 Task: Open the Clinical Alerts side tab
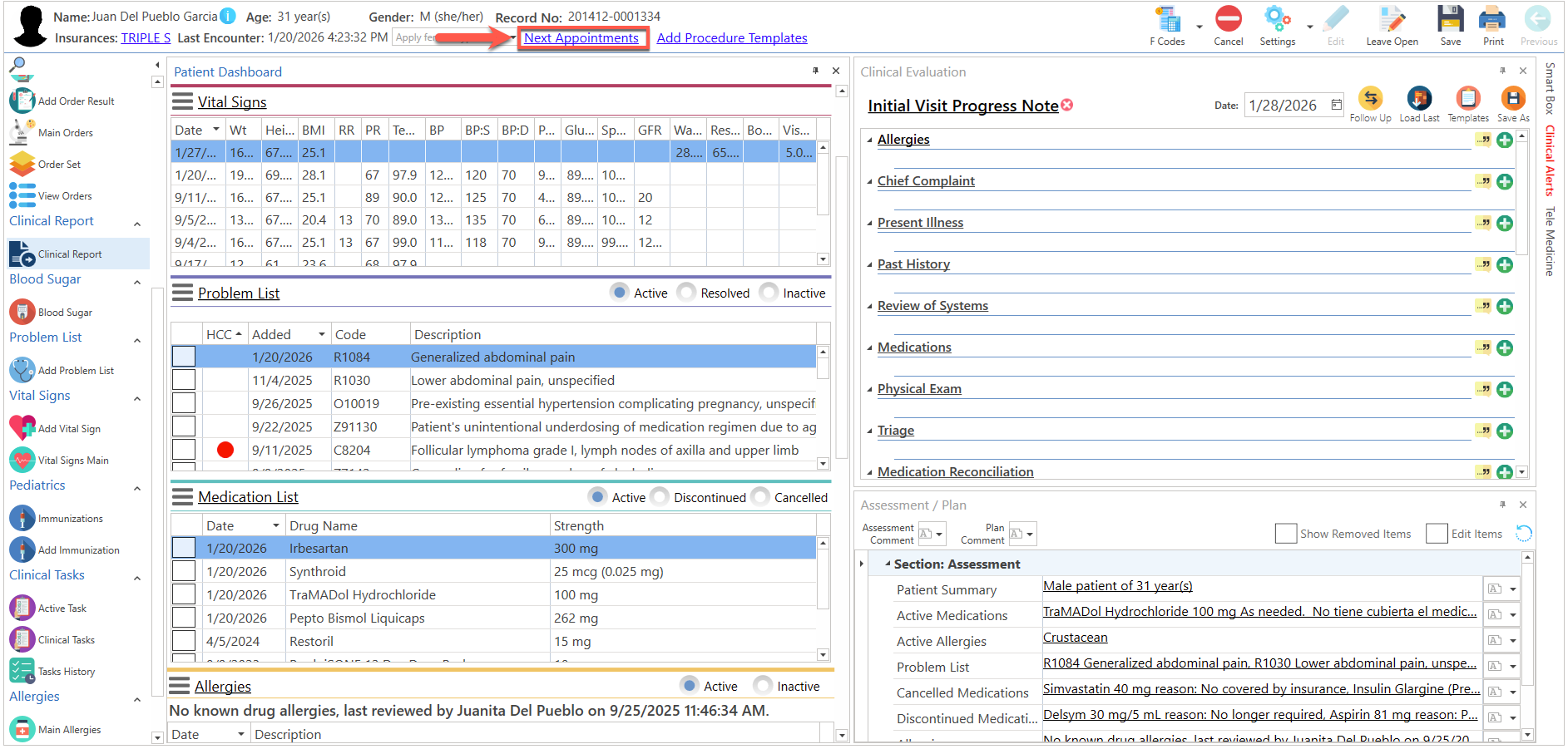point(1549,160)
